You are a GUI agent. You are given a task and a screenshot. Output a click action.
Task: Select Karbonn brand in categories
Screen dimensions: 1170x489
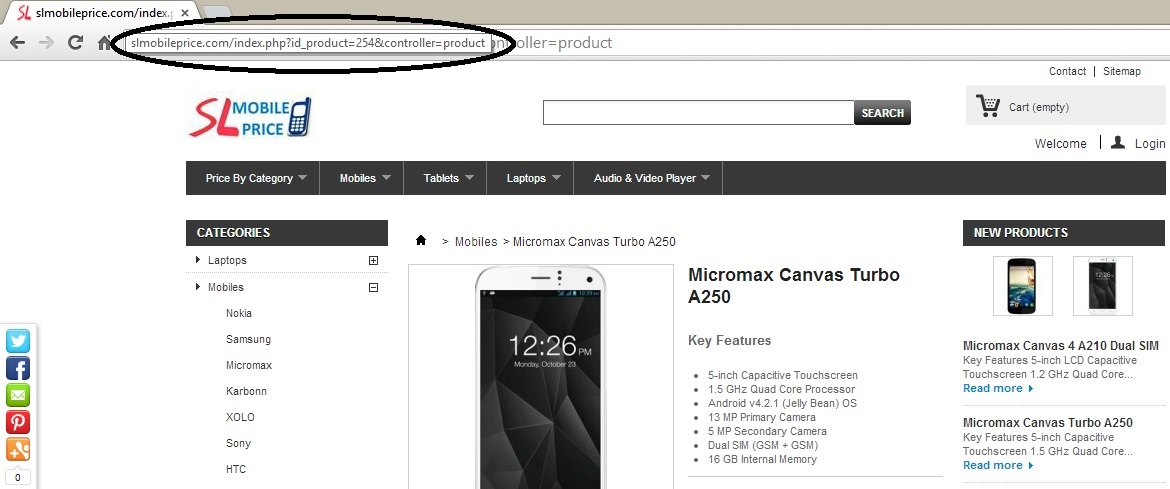click(x=246, y=391)
